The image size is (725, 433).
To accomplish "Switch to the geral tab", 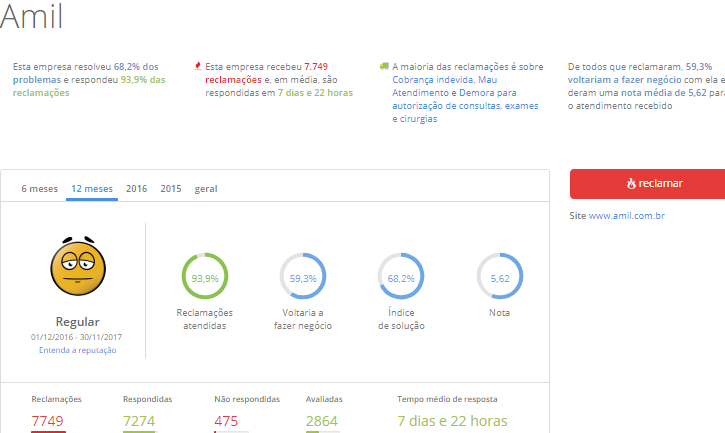I will tap(206, 189).
